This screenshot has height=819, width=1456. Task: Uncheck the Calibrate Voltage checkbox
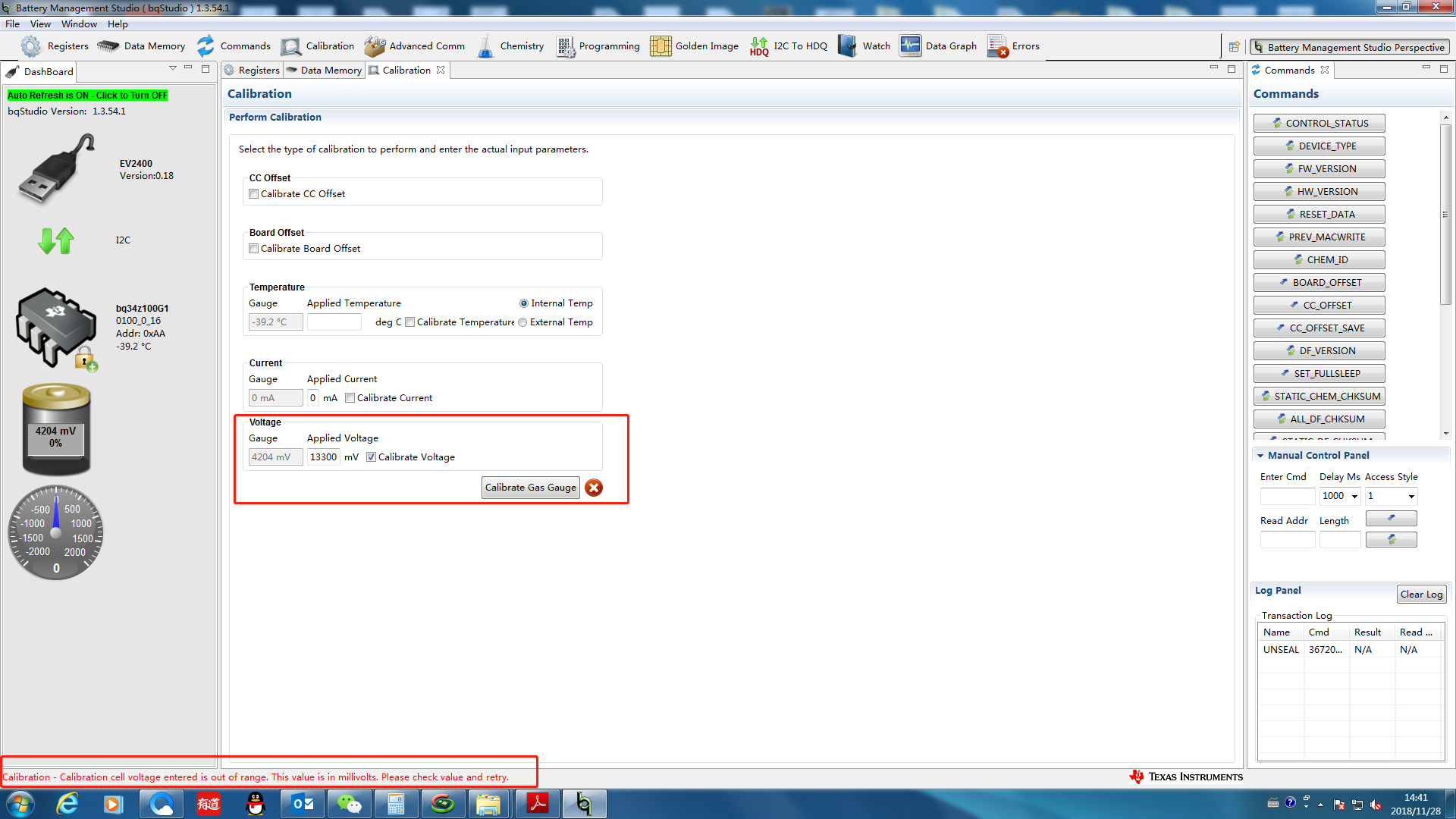pos(372,457)
